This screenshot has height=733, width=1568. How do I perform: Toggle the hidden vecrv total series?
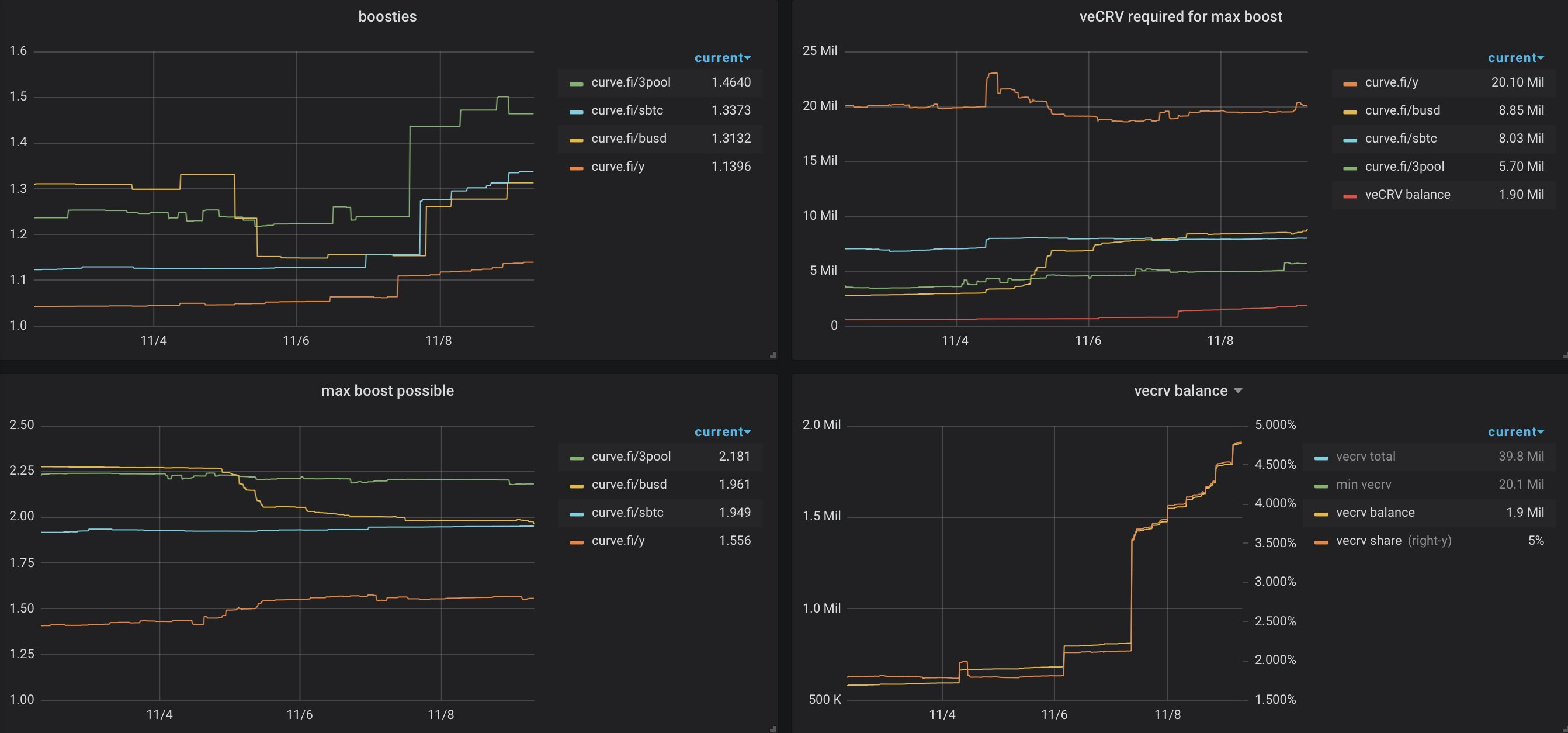click(1365, 457)
